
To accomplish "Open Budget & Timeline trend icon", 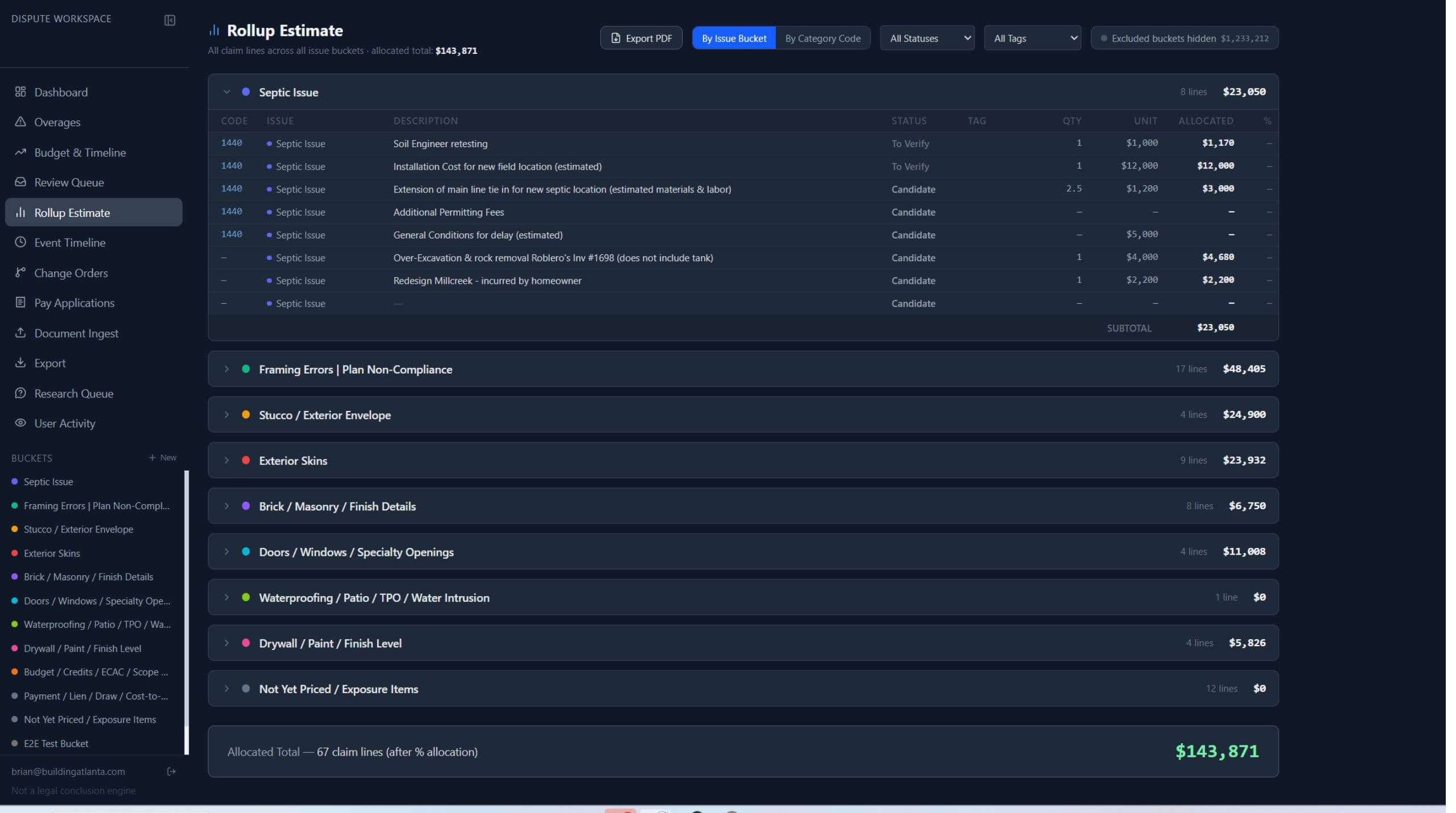I will pos(20,152).
